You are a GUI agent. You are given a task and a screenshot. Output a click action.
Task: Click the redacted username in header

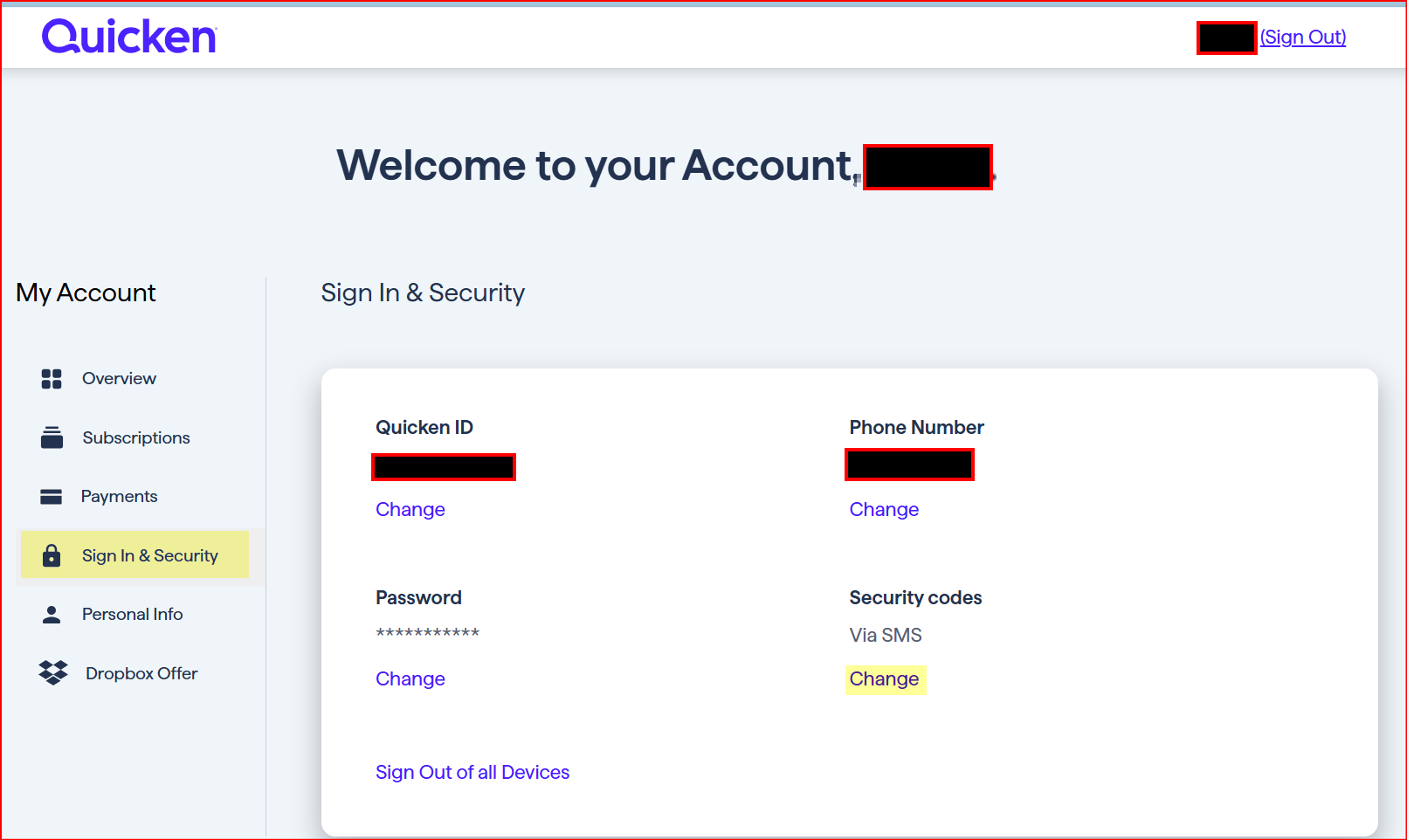(x=1226, y=38)
